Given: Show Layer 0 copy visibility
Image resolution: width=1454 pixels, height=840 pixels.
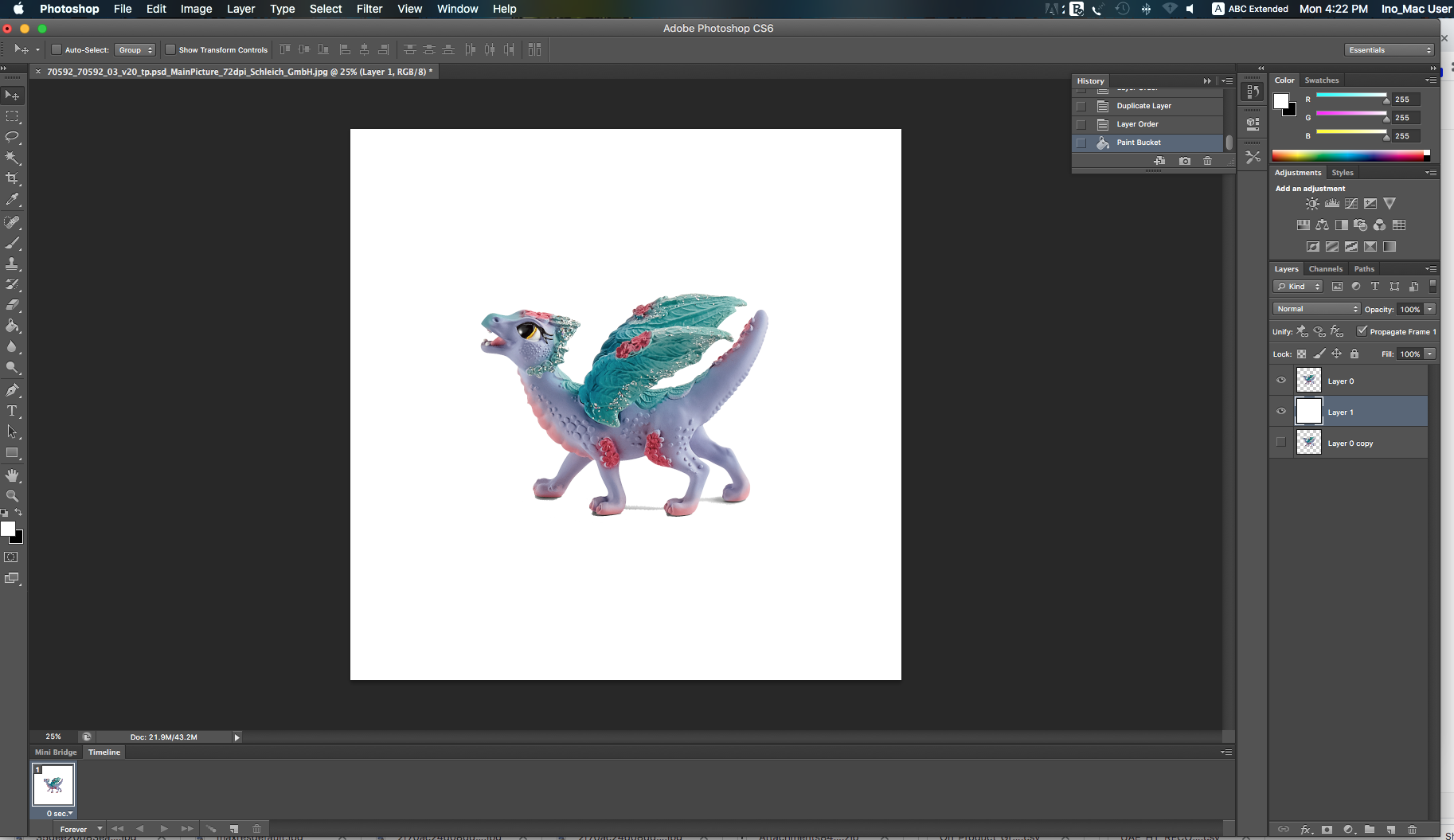Looking at the screenshot, I should [x=1281, y=443].
